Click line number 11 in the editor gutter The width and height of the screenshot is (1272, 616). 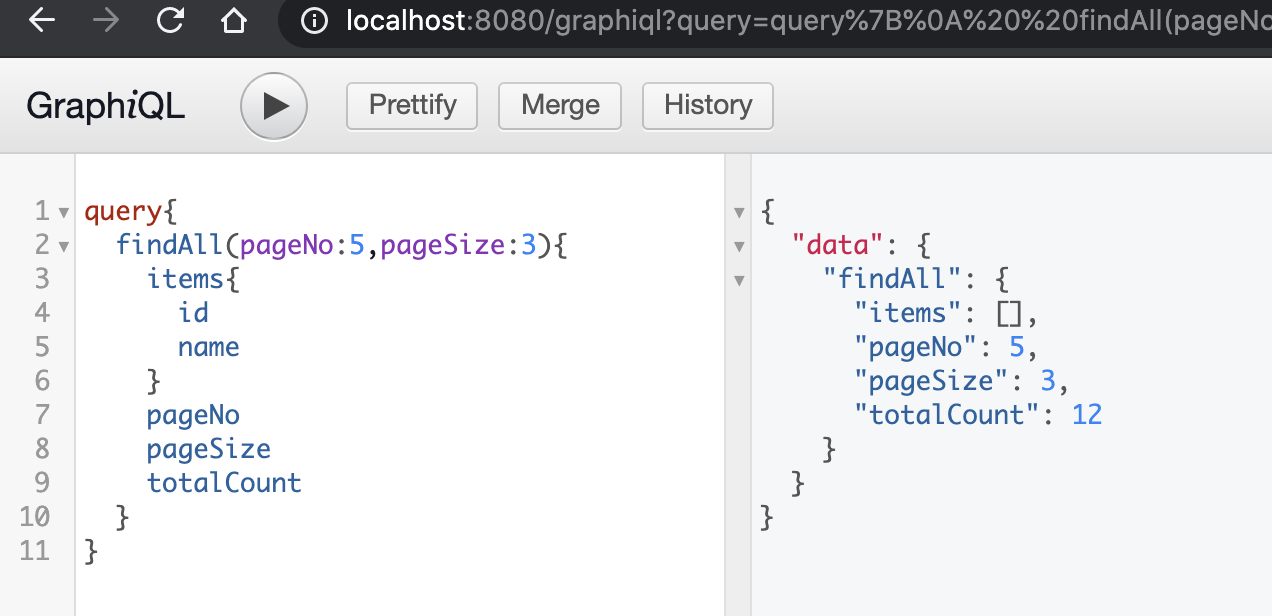(x=35, y=551)
